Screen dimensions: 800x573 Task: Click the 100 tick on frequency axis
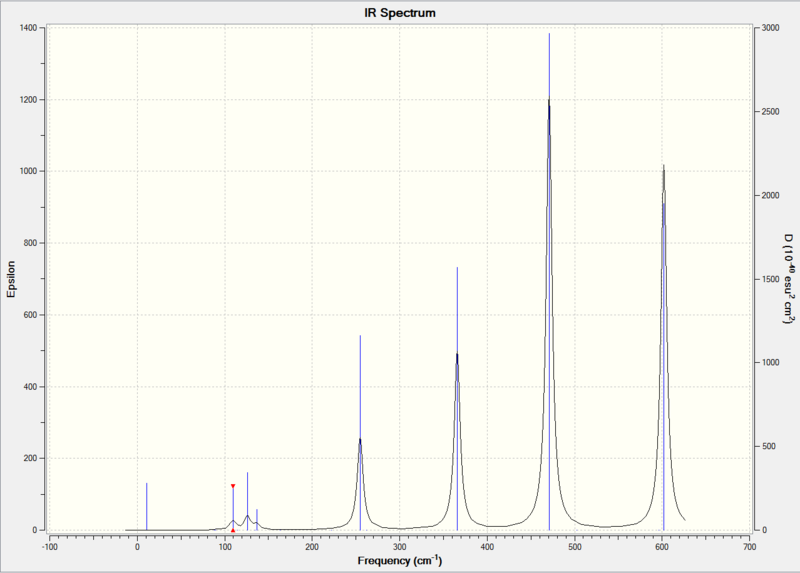click(224, 547)
